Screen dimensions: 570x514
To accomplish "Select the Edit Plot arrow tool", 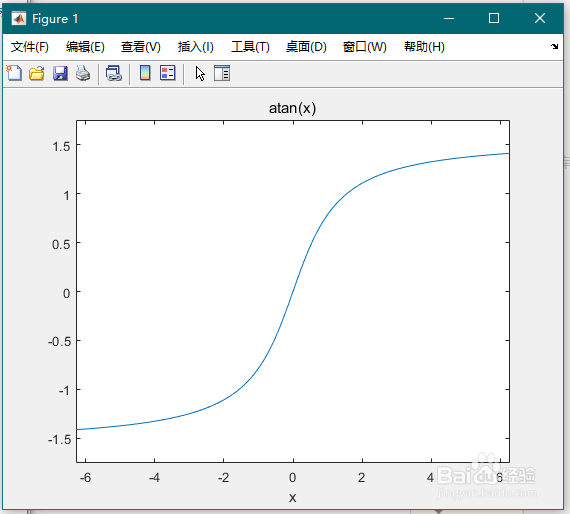I will 200,73.
